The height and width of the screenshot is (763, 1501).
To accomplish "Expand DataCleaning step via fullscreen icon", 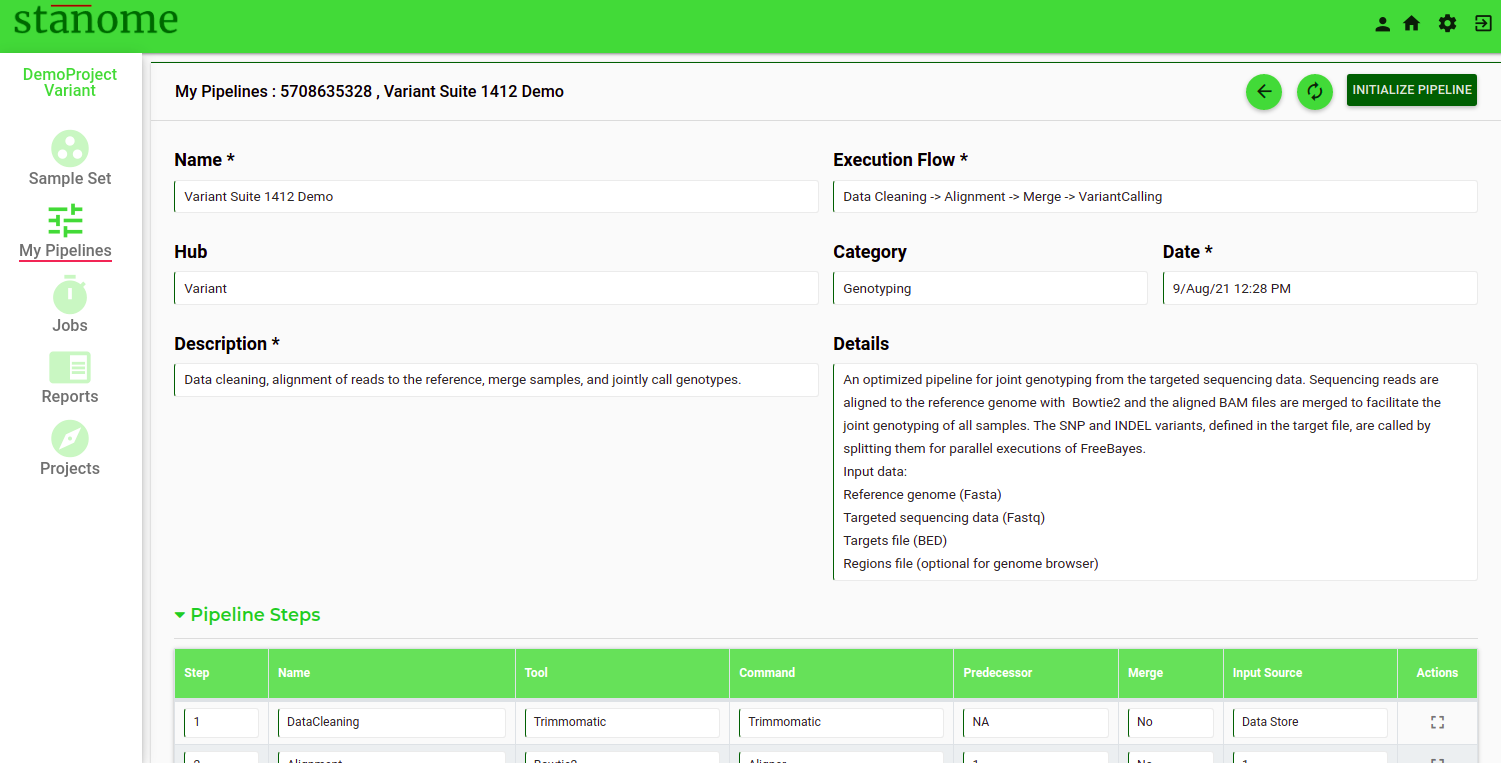I will [x=1438, y=722].
